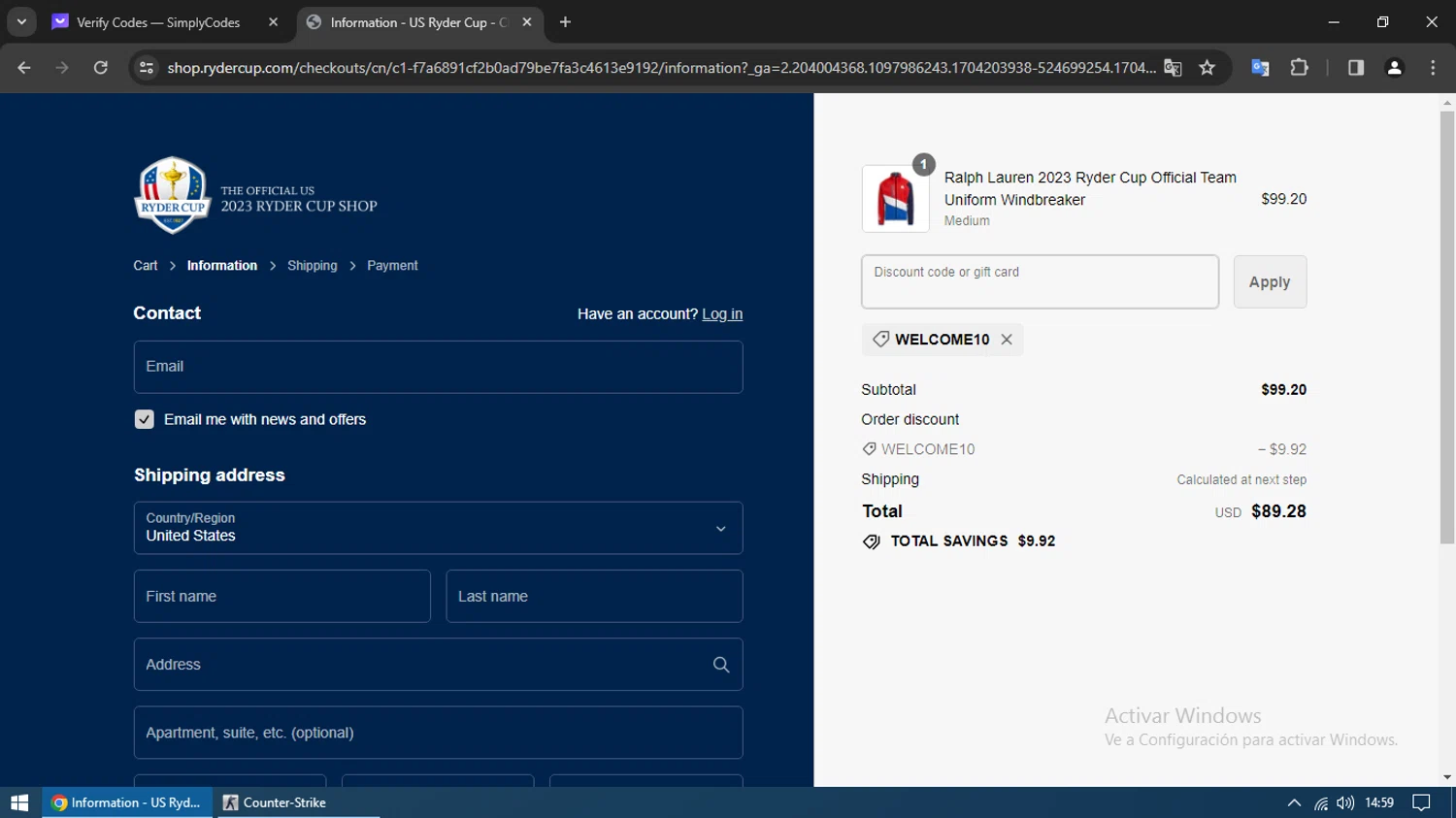Screen dimensions: 1456x818
Task: Open the Google Translate extension icon
Action: [x=1260, y=67]
